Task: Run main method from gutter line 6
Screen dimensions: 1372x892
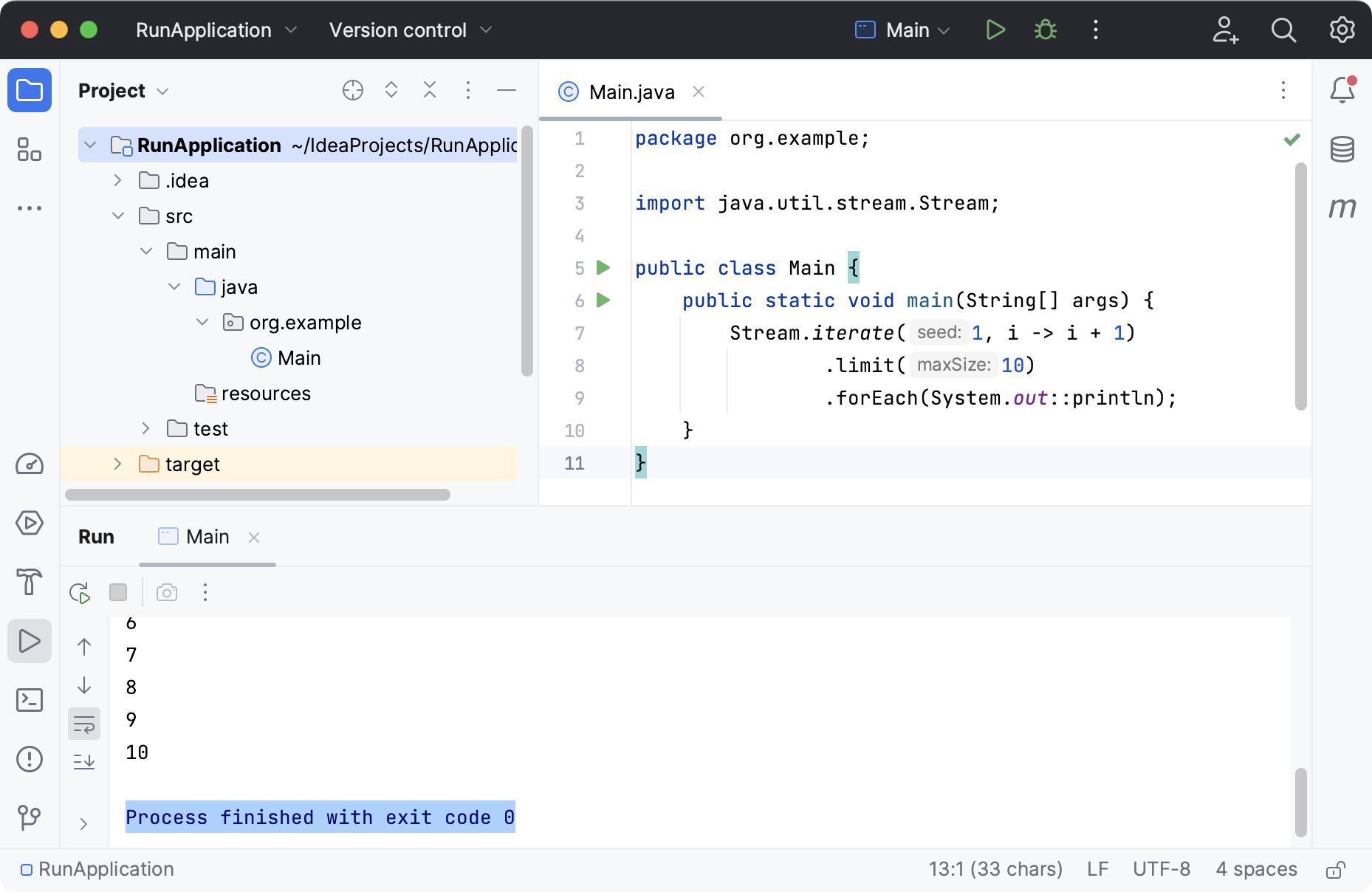Action: (x=603, y=300)
